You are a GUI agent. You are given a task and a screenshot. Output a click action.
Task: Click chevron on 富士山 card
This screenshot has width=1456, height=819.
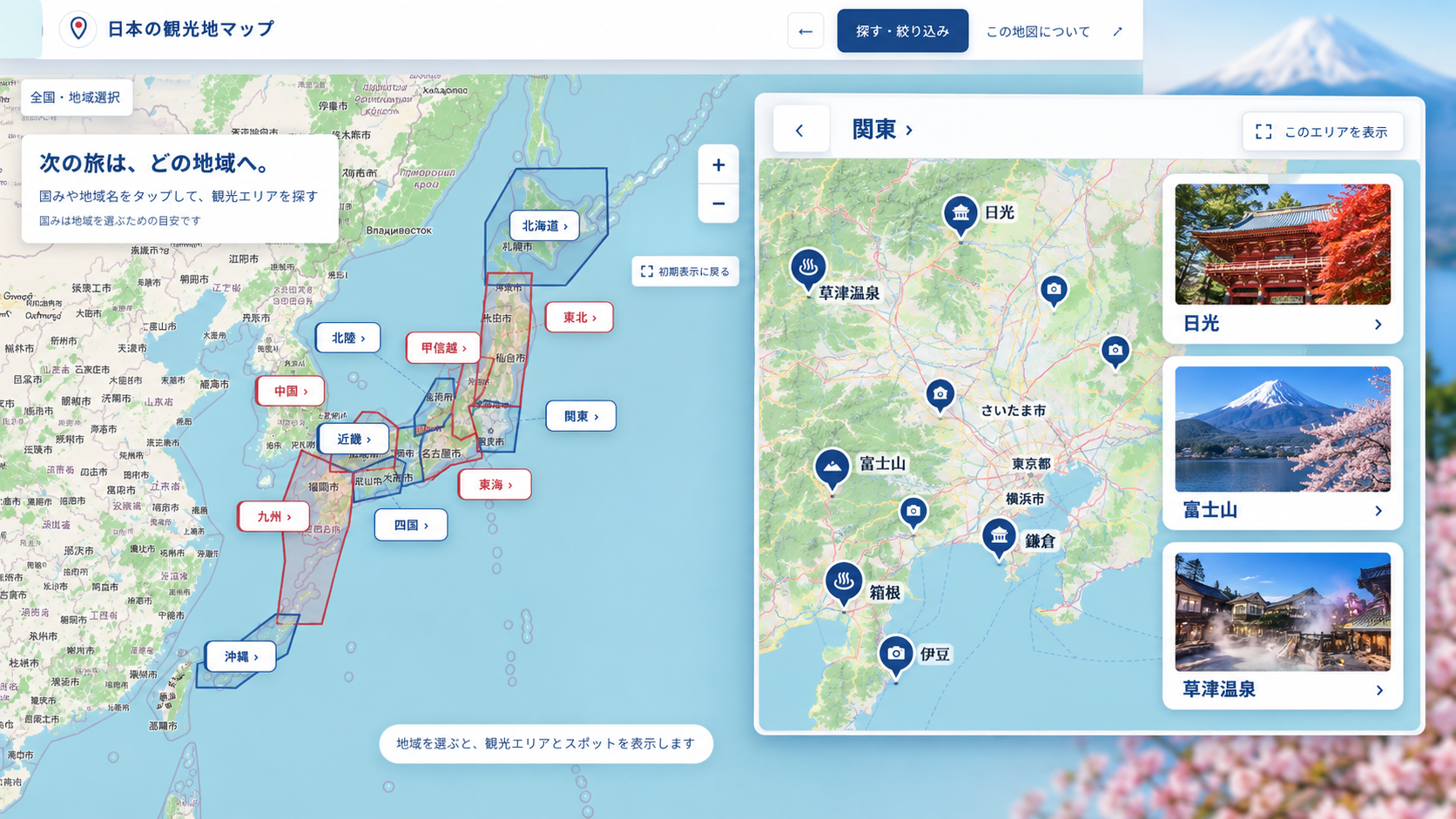click(x=1378, y=511)
